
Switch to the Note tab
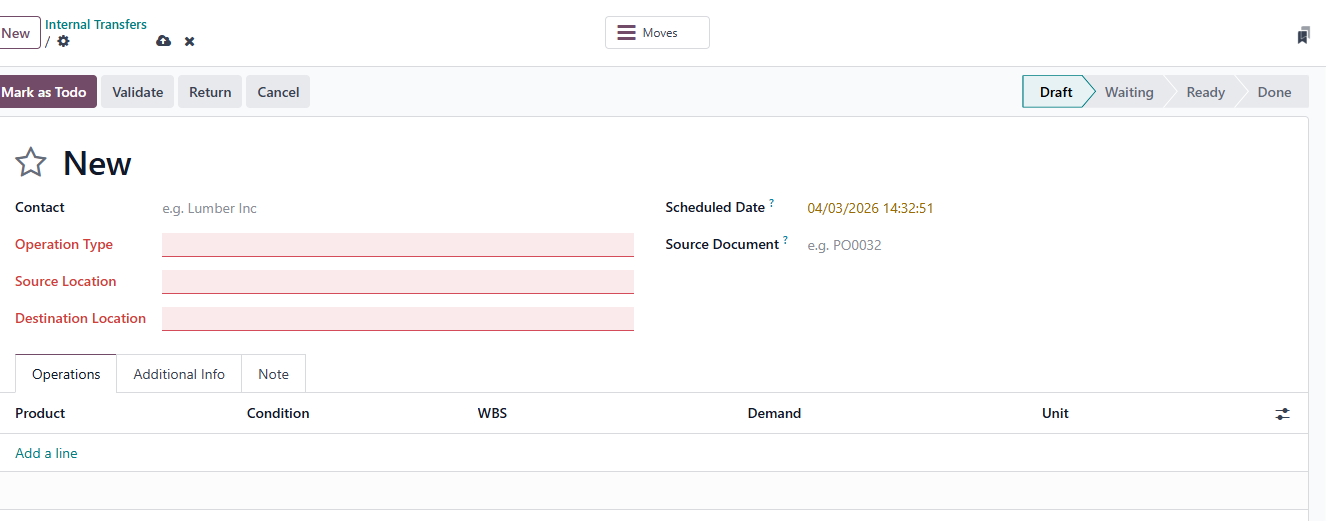coord(273,374)
